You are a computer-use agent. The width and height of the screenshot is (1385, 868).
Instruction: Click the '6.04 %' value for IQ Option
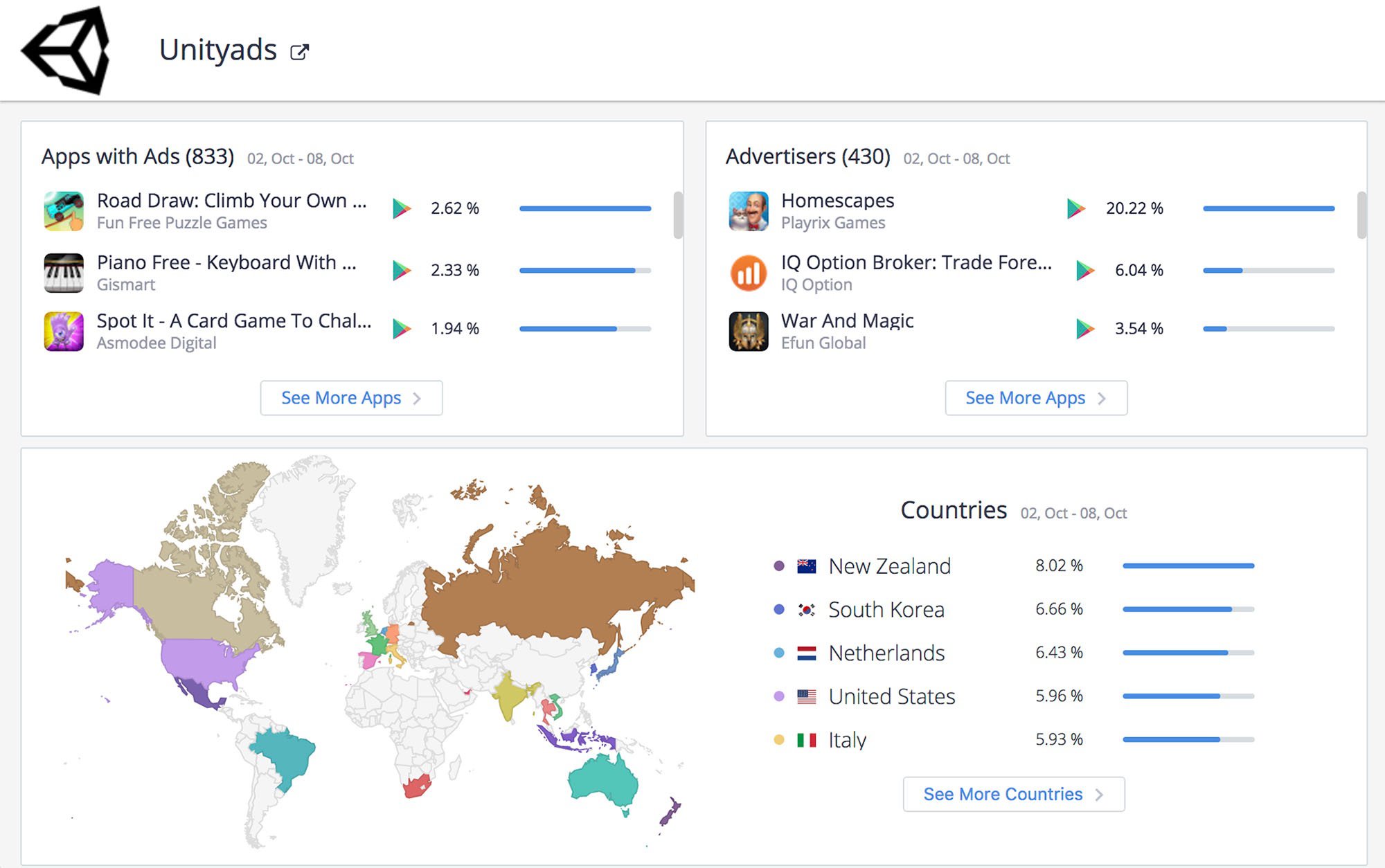[1139, 270]
